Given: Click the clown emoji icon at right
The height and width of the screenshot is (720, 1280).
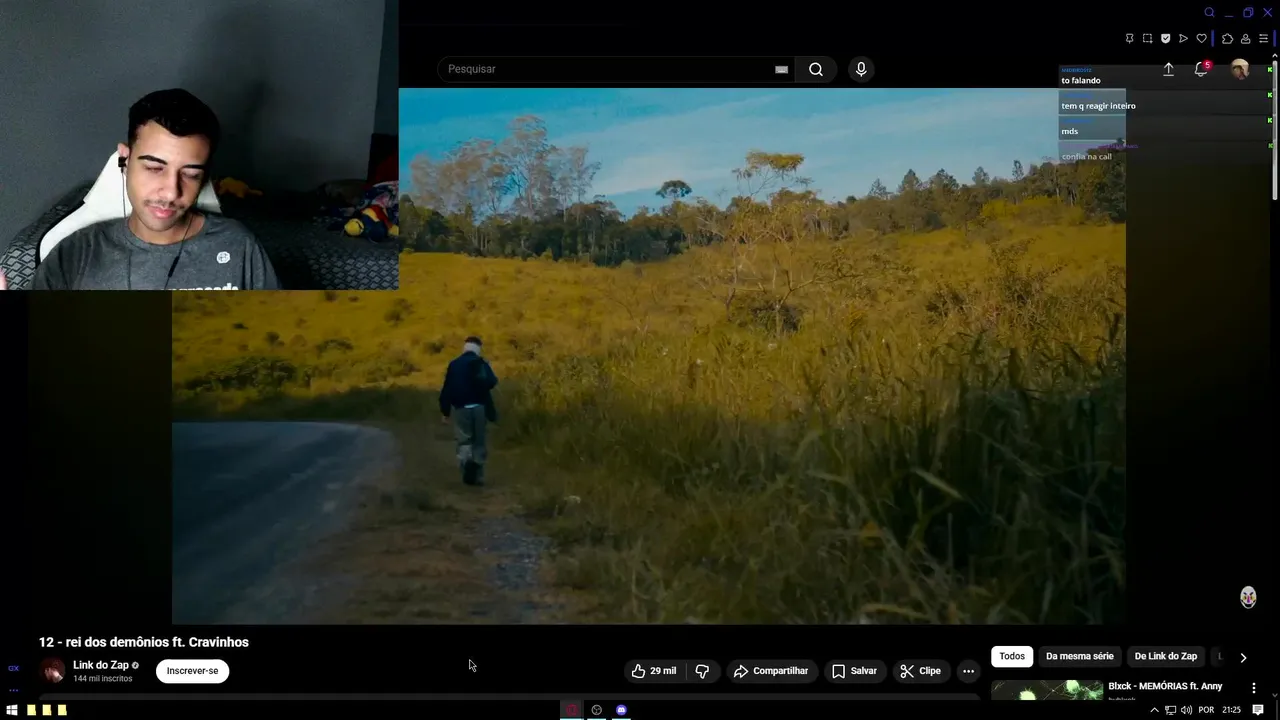Looking at the screenshot, I should [1248, 597].
